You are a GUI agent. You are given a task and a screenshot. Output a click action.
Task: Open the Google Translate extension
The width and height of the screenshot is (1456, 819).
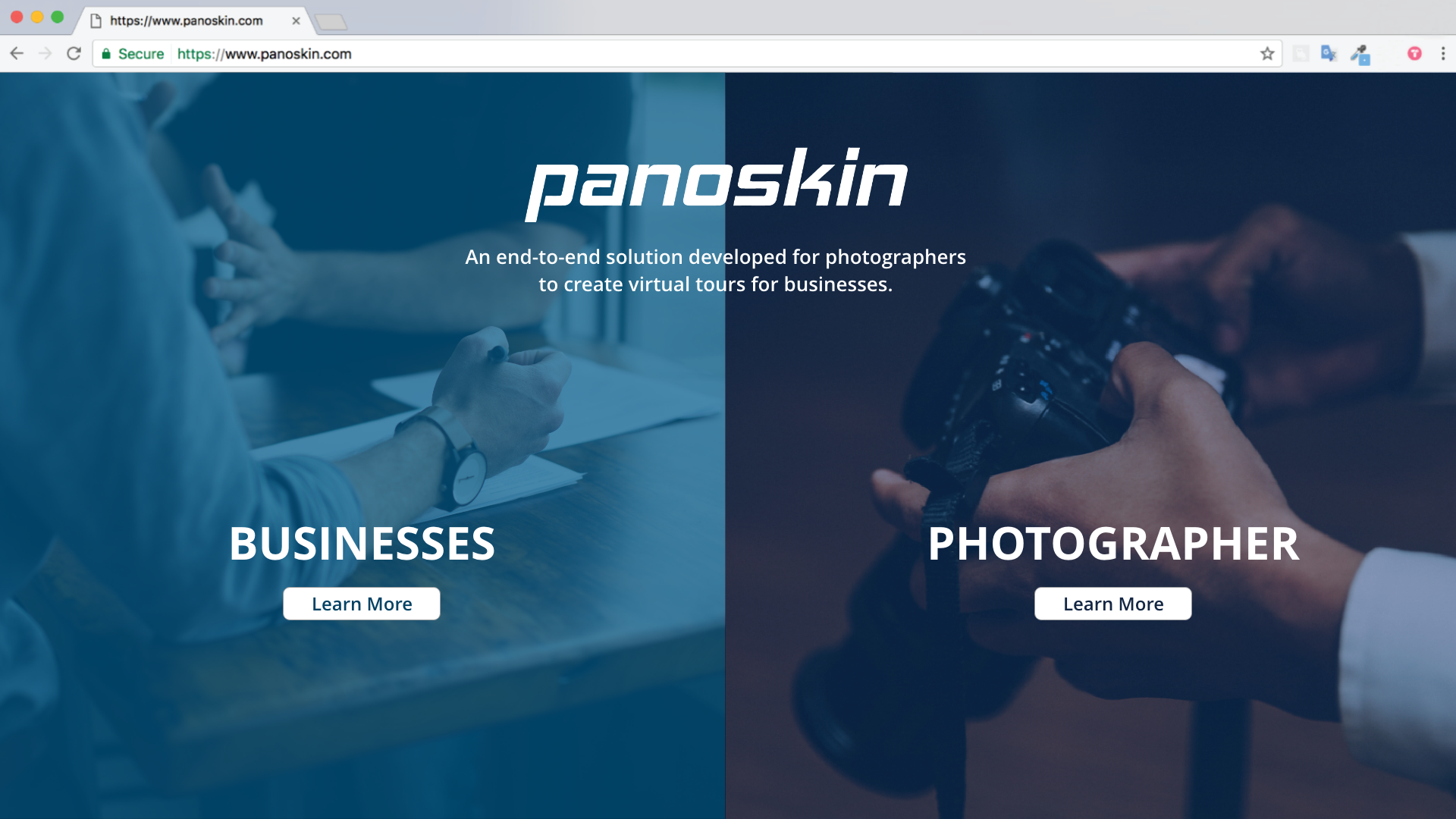pos(1329,54)
